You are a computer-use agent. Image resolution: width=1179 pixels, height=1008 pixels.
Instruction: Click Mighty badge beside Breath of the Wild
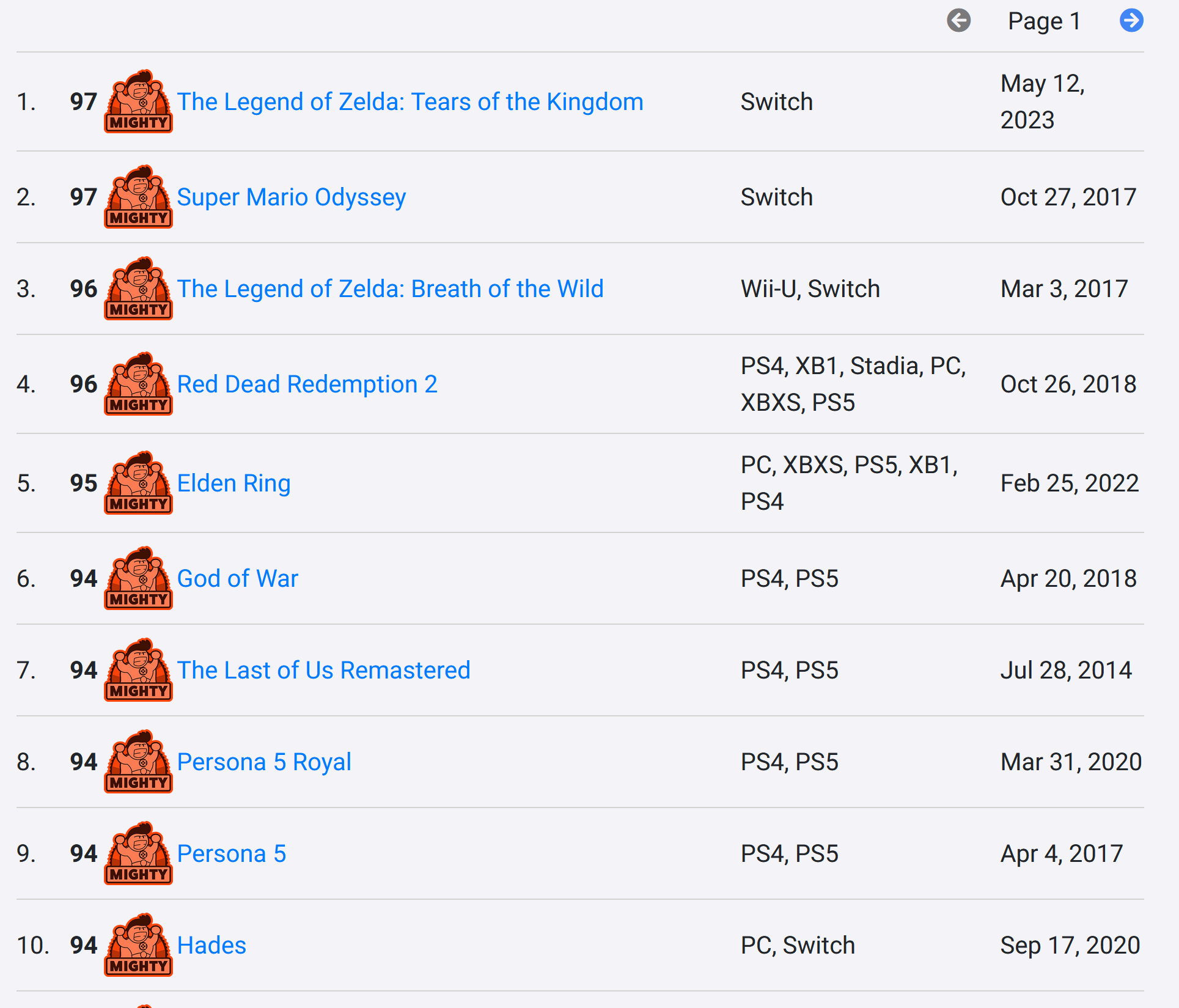139,289
